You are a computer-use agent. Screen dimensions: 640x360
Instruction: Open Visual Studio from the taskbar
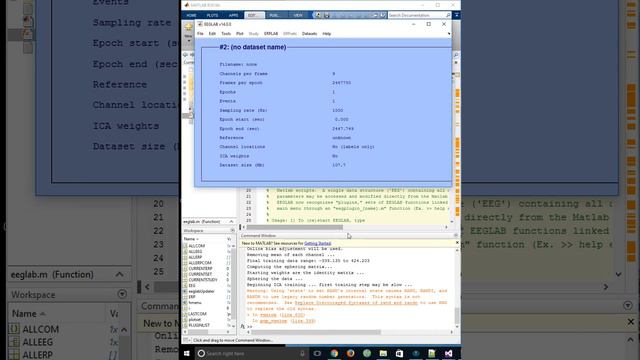click(448, 353)
